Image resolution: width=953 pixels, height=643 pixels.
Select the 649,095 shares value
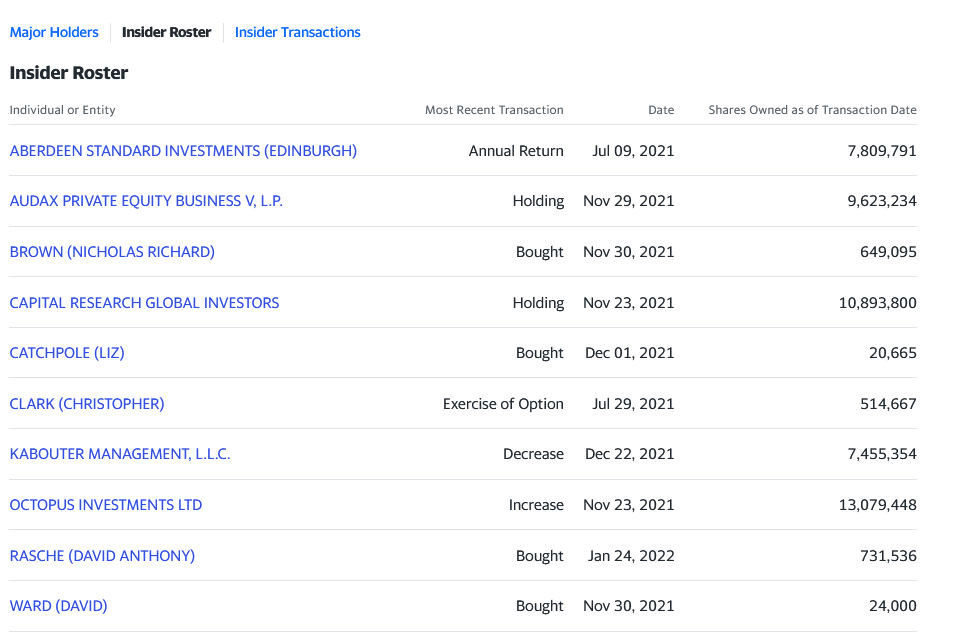tap(888, 252)
